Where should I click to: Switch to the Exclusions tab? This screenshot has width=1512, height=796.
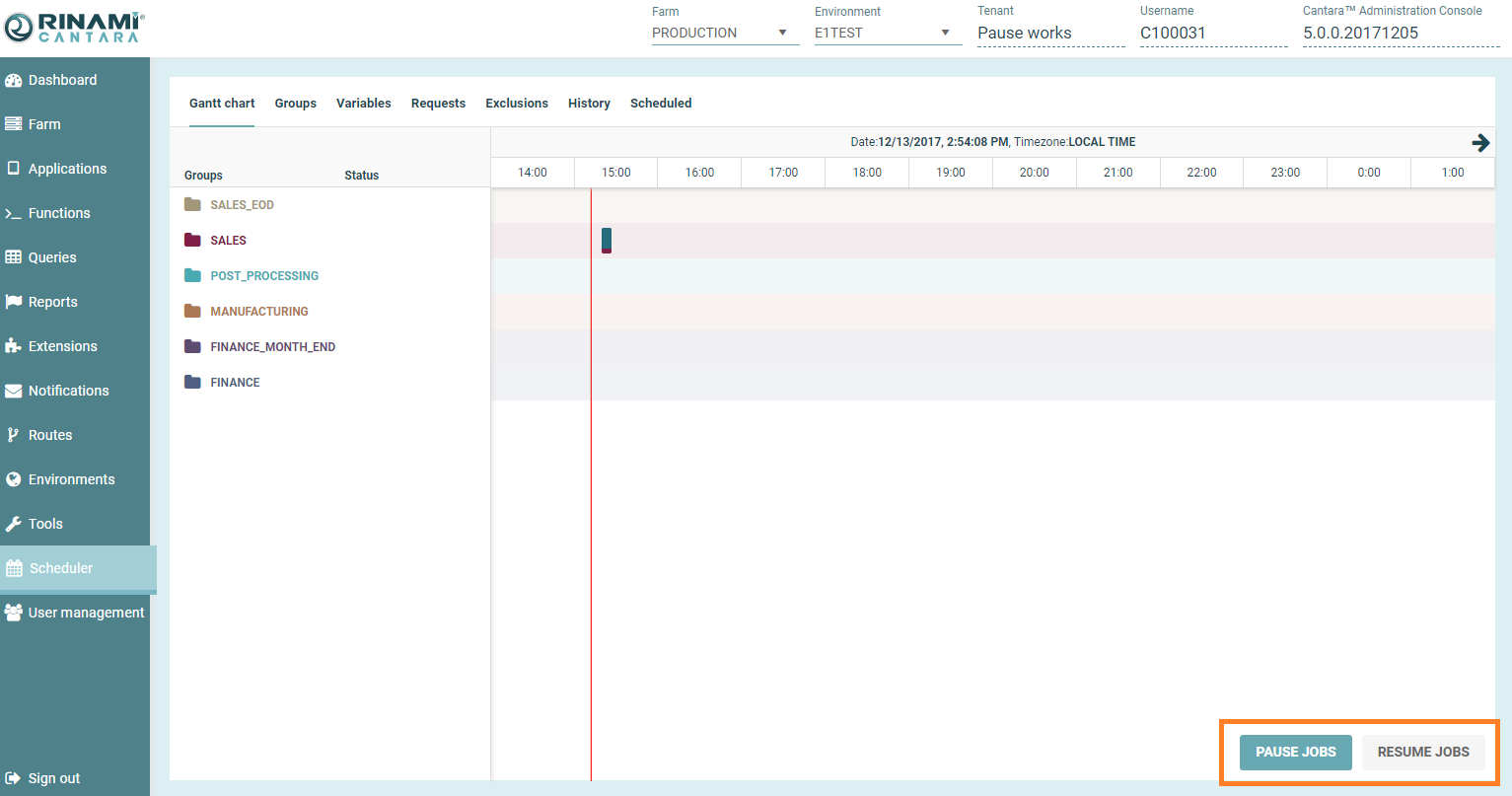[x=516, y=104]
